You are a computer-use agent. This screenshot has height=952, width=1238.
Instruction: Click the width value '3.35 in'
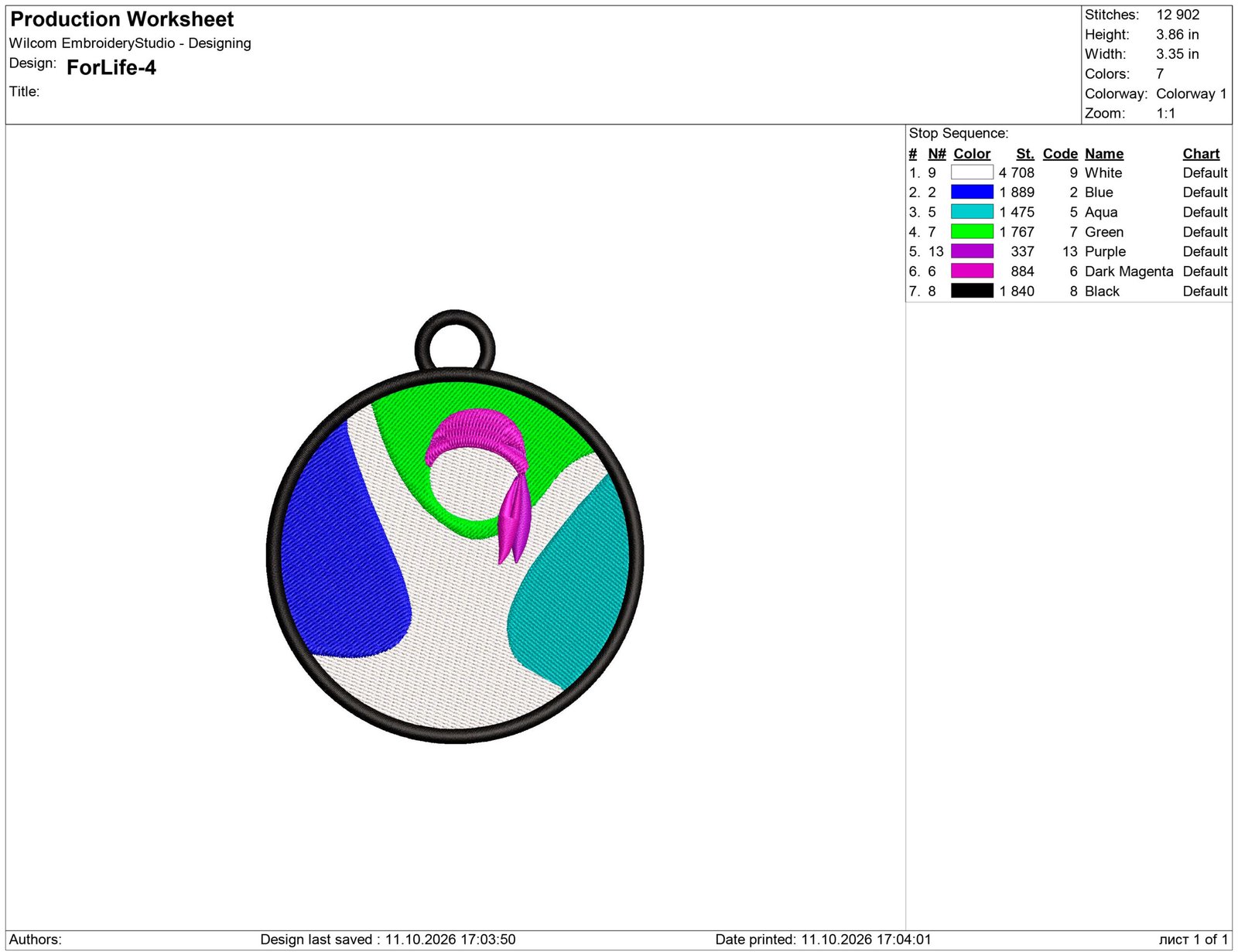click(x=1178, y=54)
